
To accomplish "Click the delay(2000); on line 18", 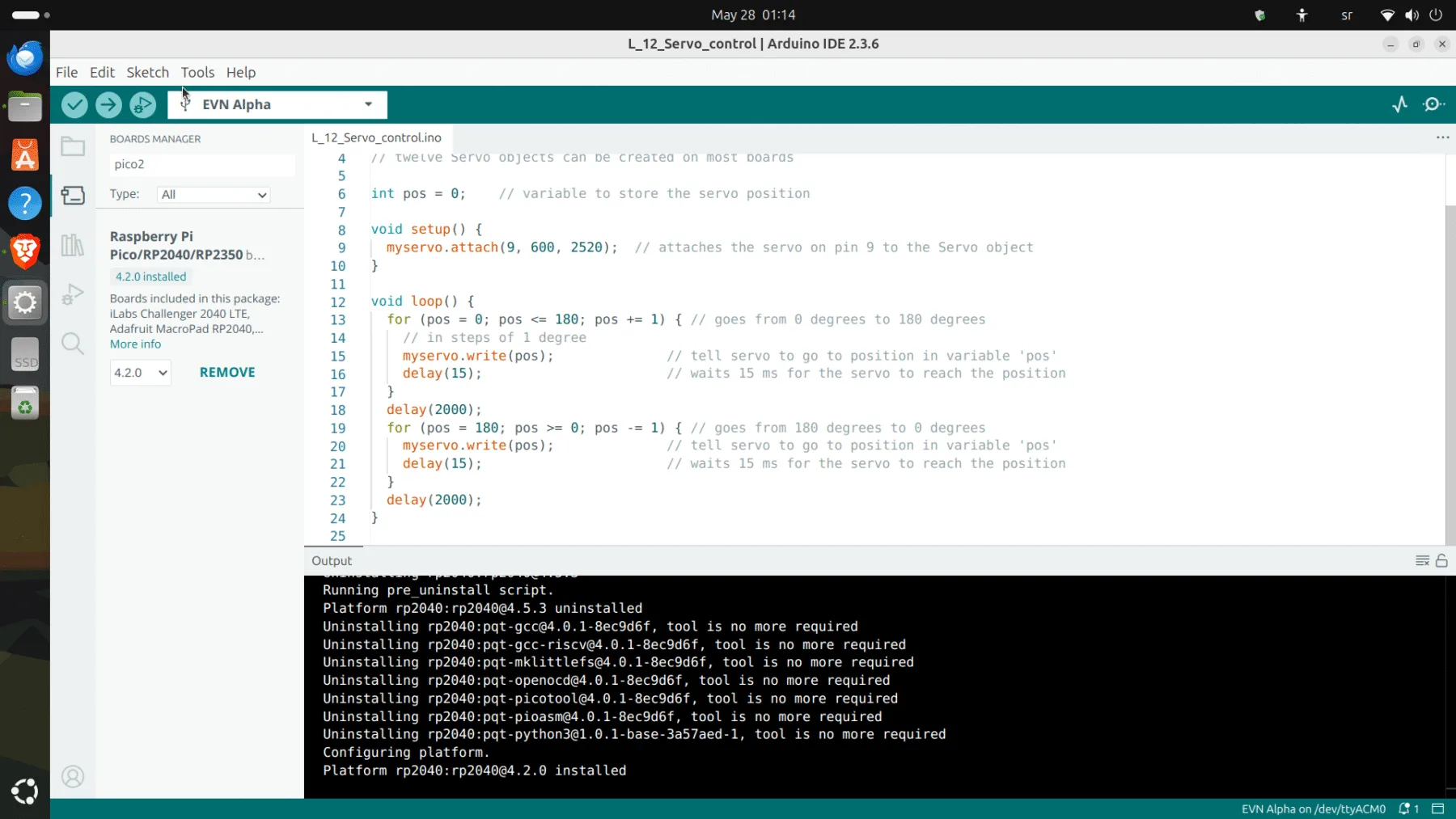I will [x=434, y=410].
